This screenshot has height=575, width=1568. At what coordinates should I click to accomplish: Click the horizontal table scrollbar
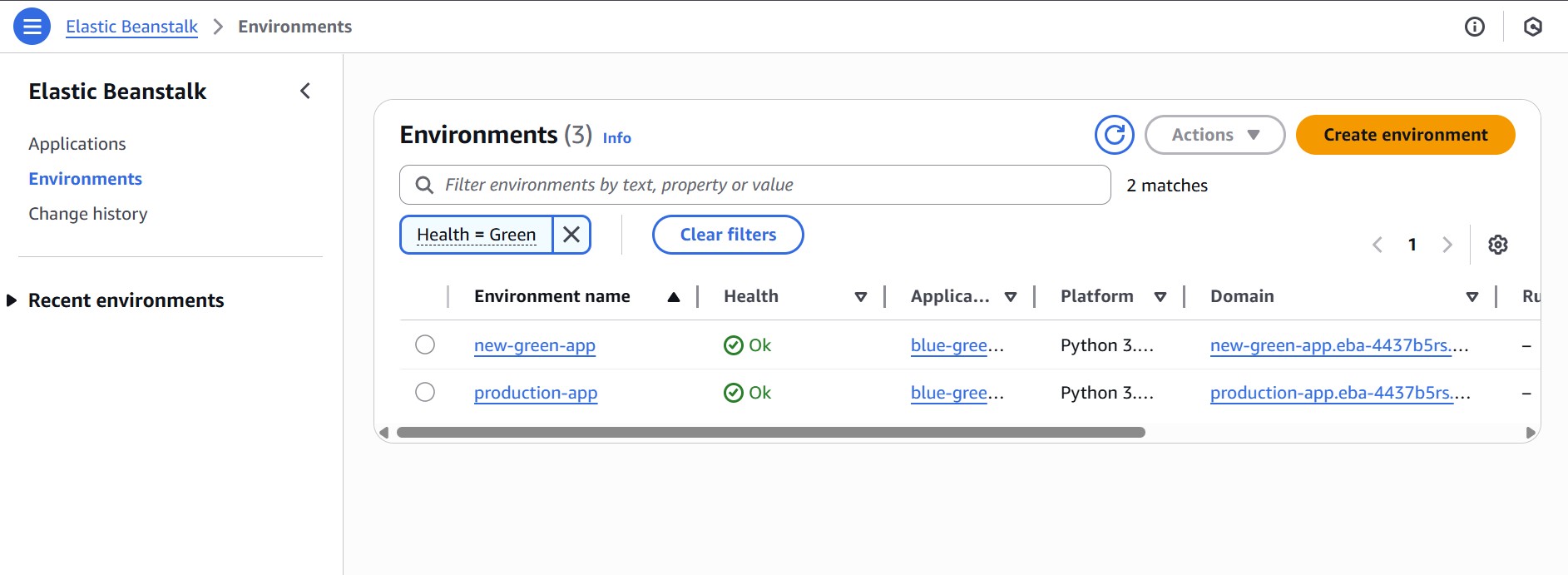[770, 433]
